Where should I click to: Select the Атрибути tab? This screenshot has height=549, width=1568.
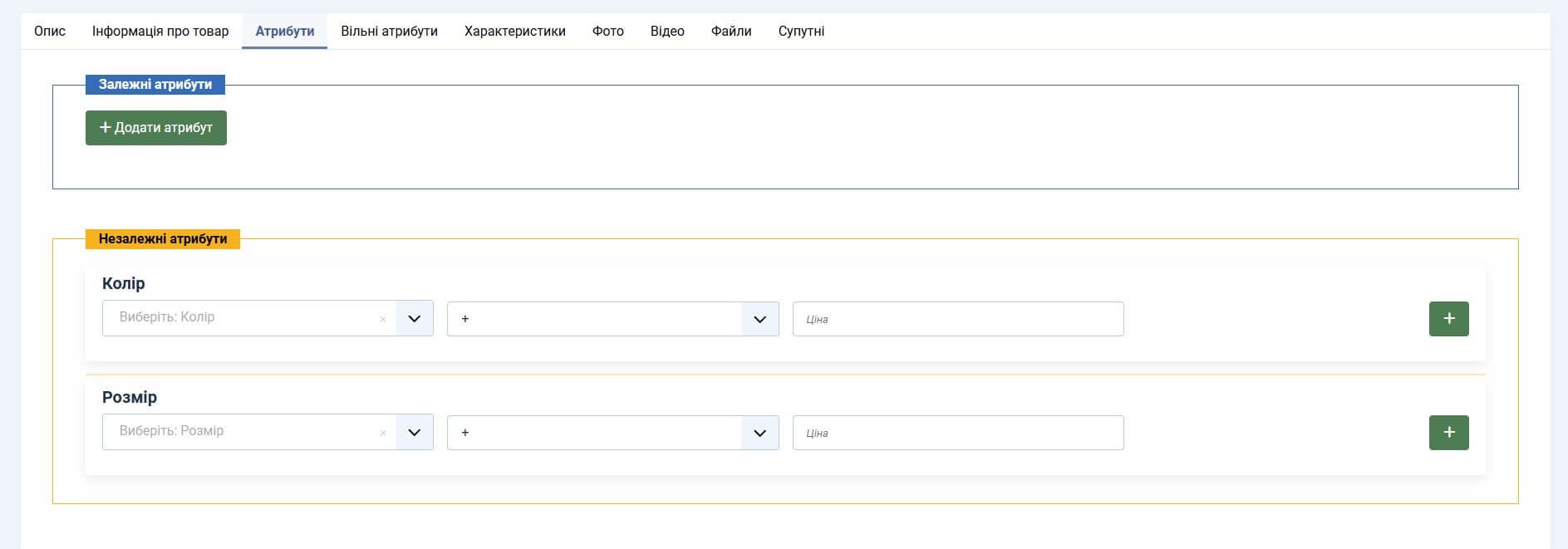coord(284,32)
